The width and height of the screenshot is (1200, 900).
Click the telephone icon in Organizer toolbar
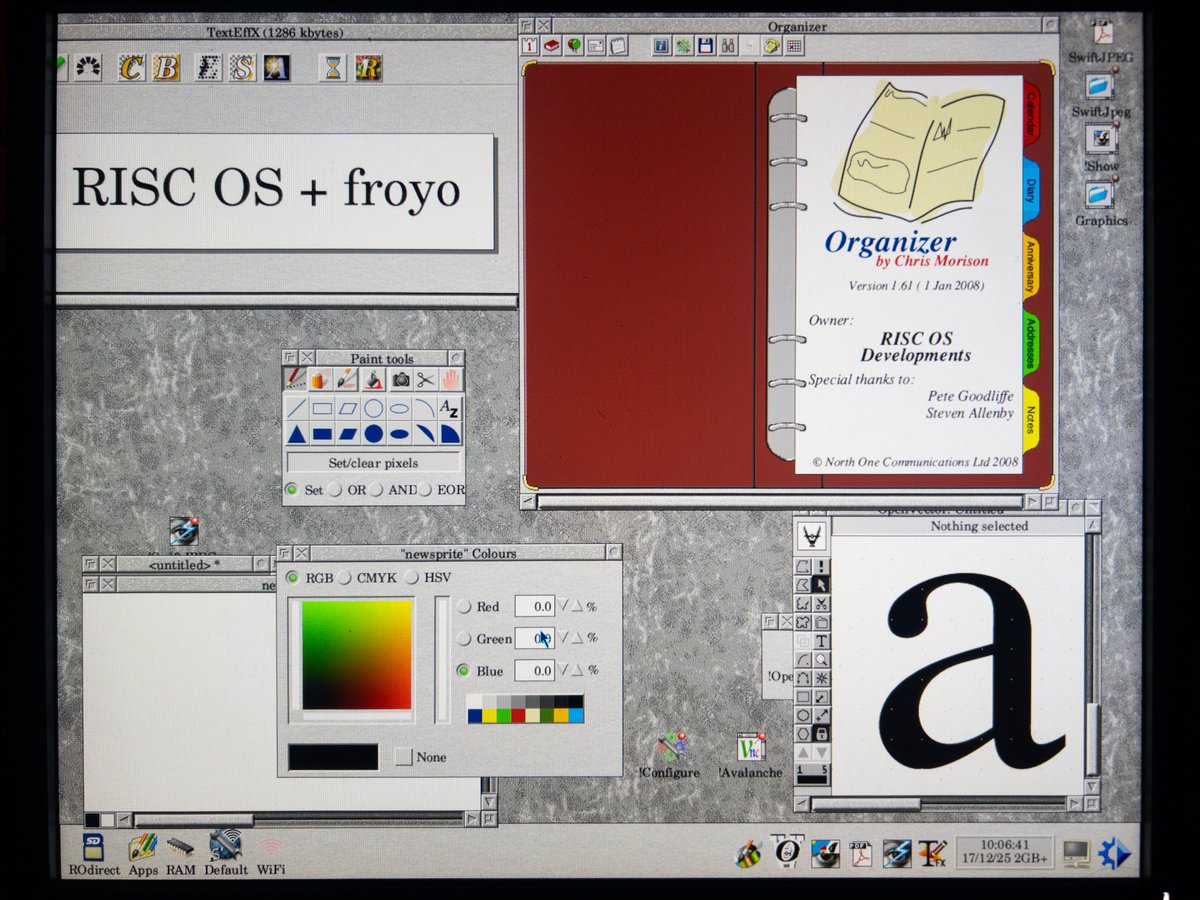pos(771,46)
